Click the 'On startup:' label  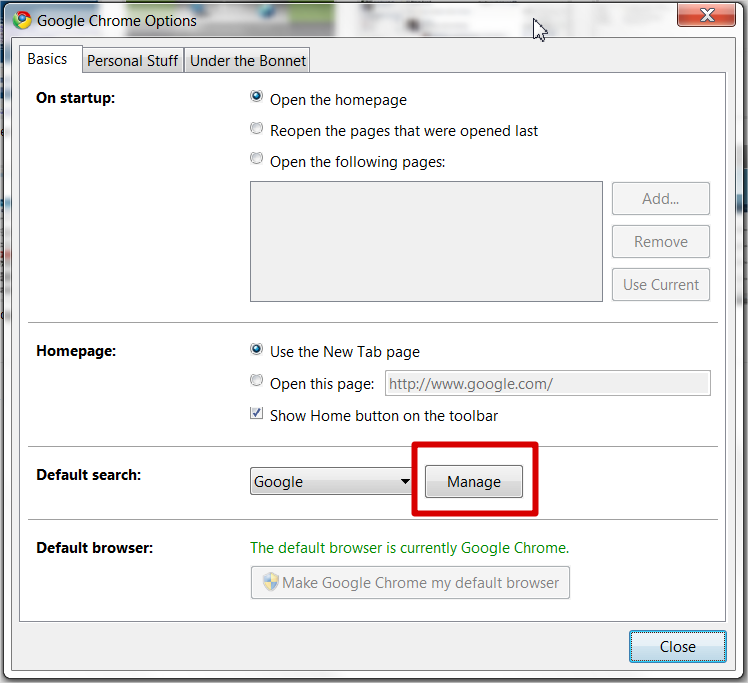tap(75, 98)
